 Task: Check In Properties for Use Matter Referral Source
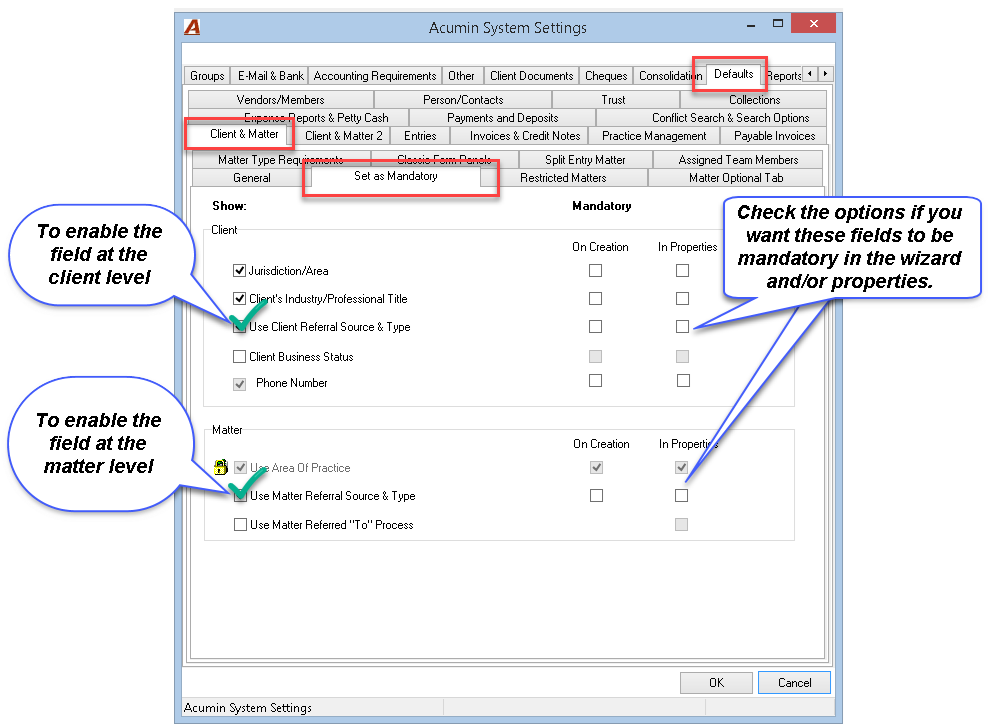[x=681, y=496]
